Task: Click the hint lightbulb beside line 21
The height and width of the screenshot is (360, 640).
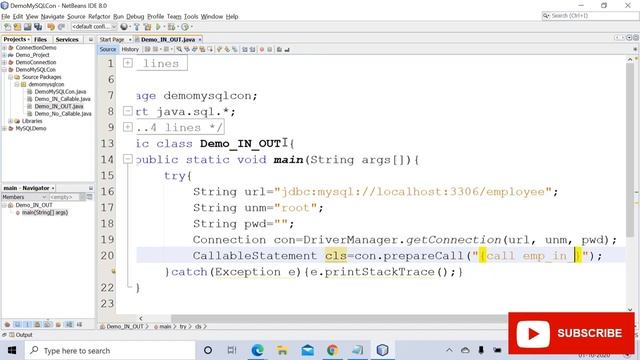Action: (113, 271)
